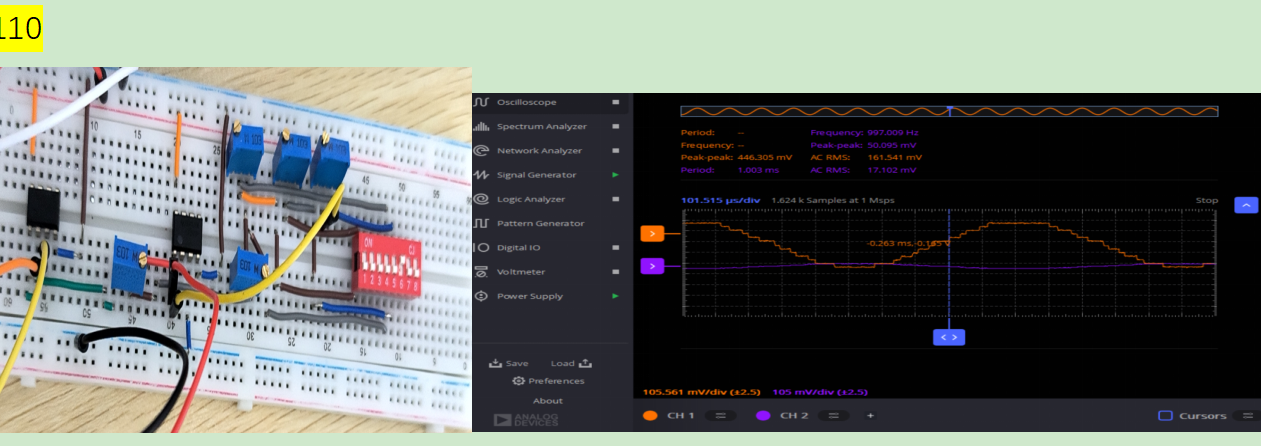The image size is (1261, 446).
Task: Select the Logic Analyzer menu label
Action: [531, 199]
